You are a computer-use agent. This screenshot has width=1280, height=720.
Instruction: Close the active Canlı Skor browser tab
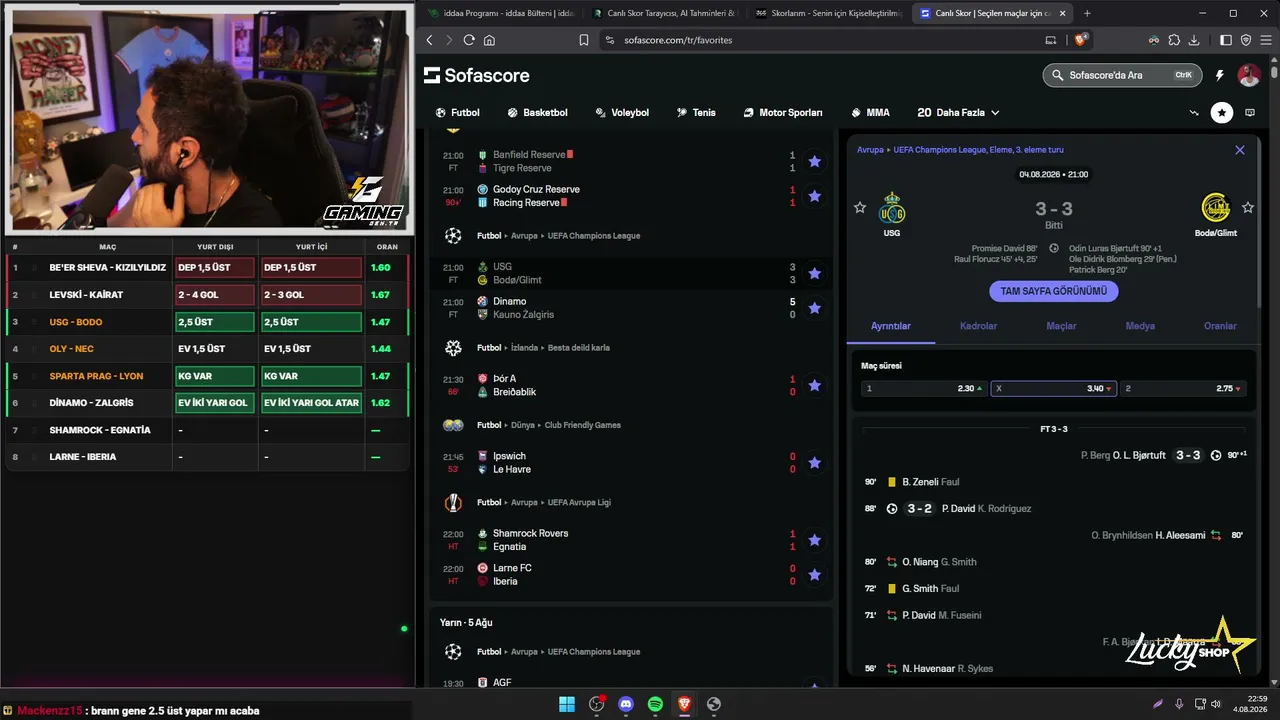coord(1062,13)
